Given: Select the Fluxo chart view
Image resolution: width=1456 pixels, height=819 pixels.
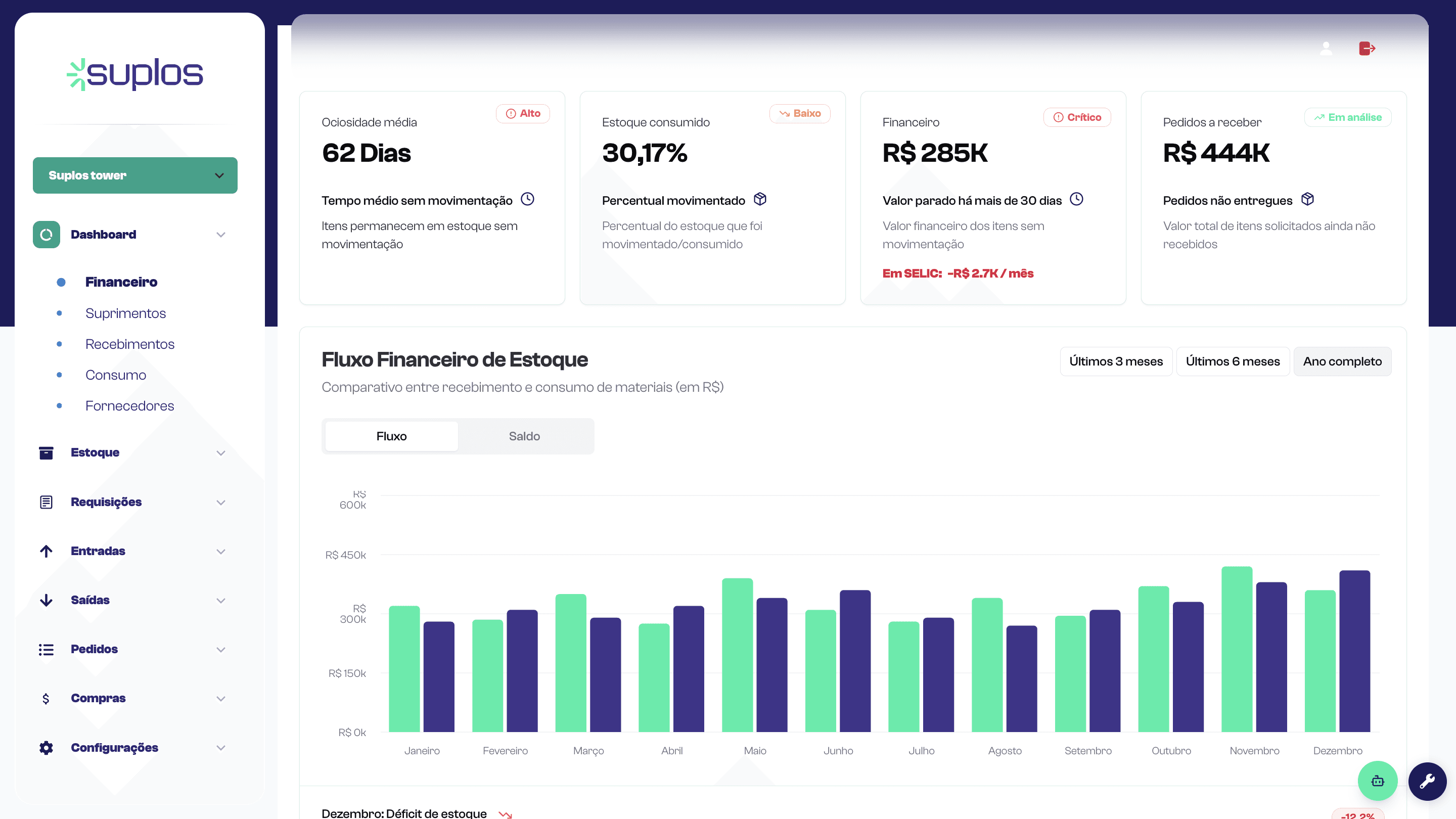Looking at the screenshot, I should click(x=391, y=436).
